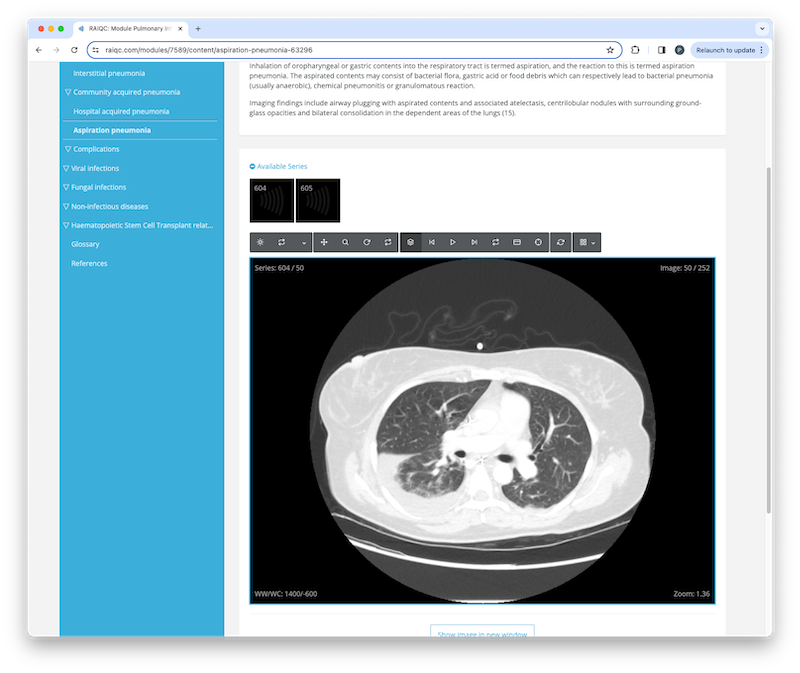The image size is (800, 673).
Task: Open the viewport layout grid dropdown
Action: (x=587, y=242)
